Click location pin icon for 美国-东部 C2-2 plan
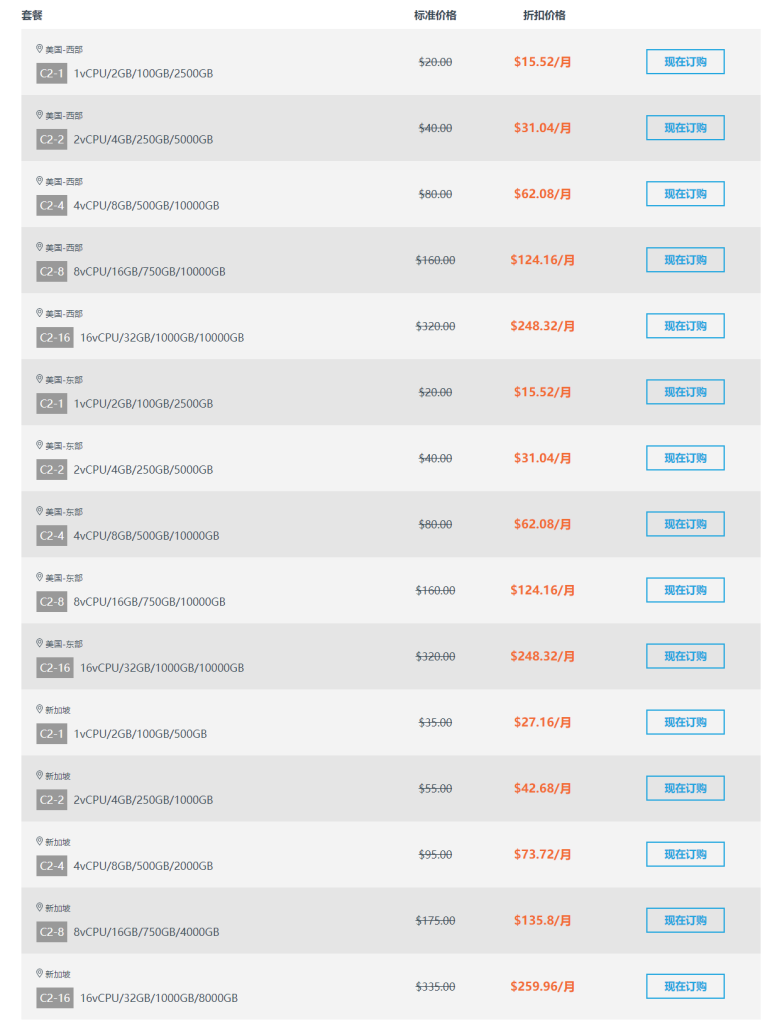The width and height of the screenshot is (777, 1024). pyautogui.click(x=40, y=444)
